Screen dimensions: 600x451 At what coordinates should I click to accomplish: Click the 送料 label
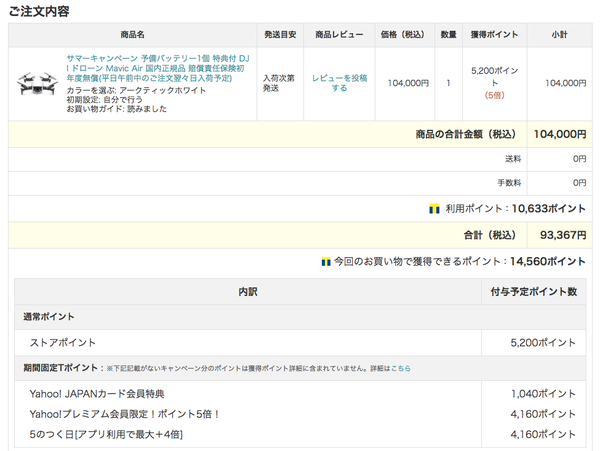click(x=513, y=159)
